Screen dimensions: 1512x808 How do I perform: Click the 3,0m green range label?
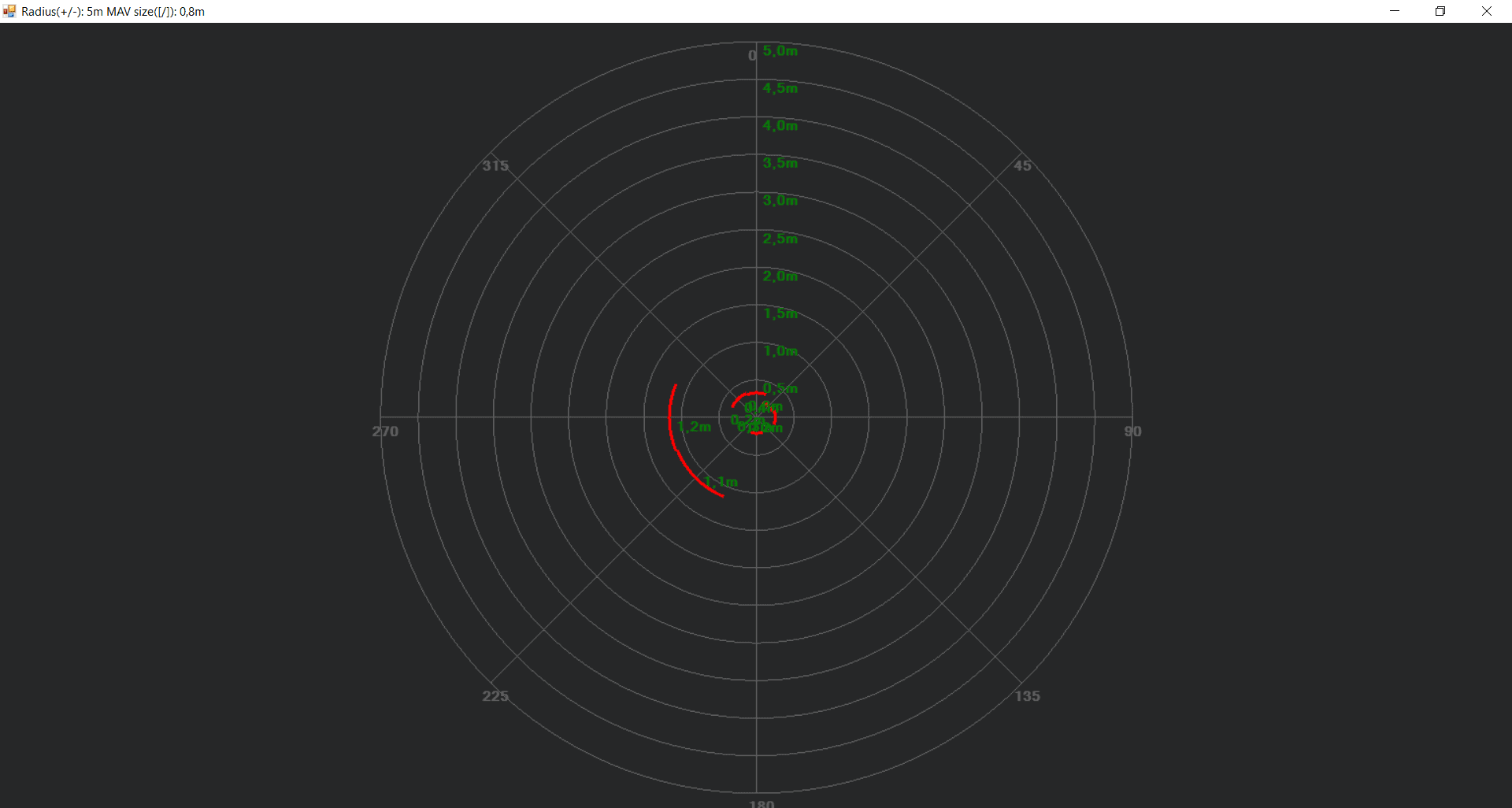pyautogui.click(x=780, y=200)
